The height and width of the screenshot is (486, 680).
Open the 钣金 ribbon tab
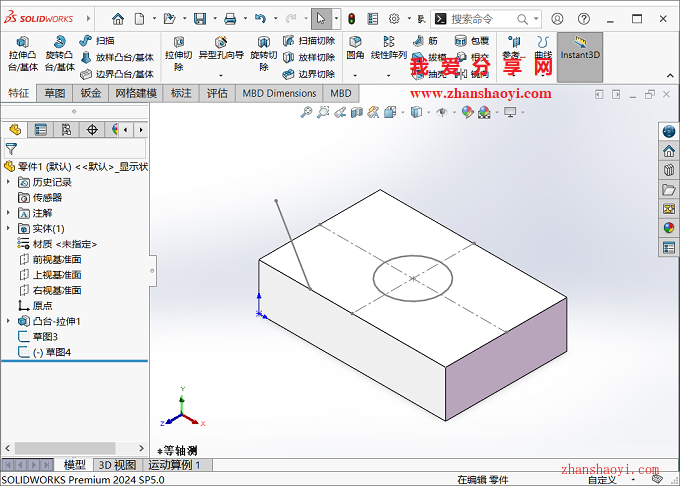[x=90, y=93]
